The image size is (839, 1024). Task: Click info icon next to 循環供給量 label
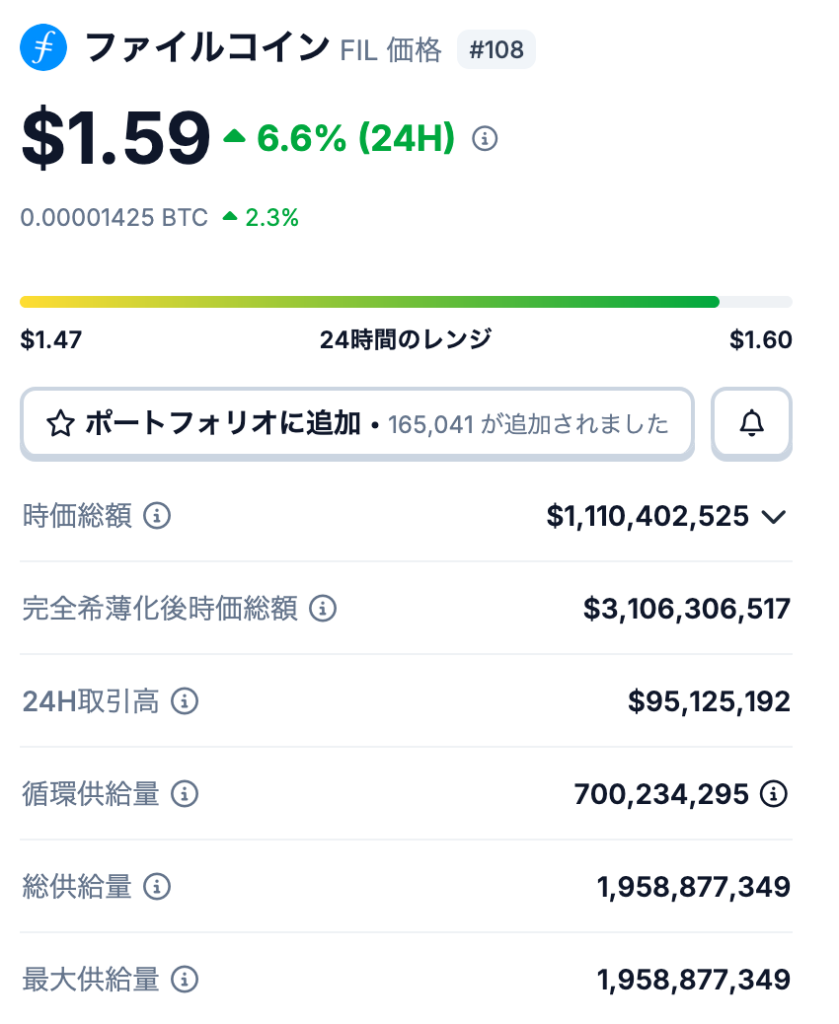coord(184,794)
